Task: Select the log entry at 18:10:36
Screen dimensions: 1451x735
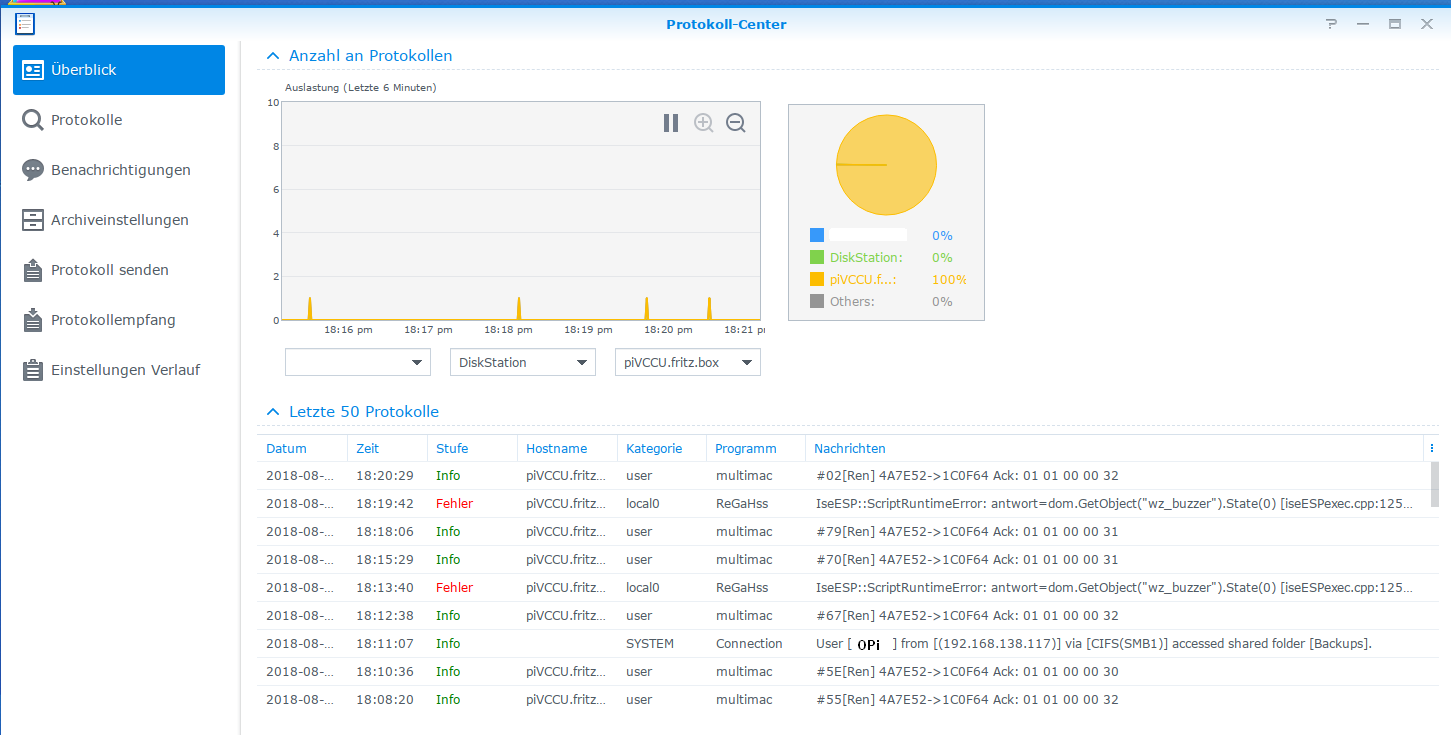Action: coord(843,672)
